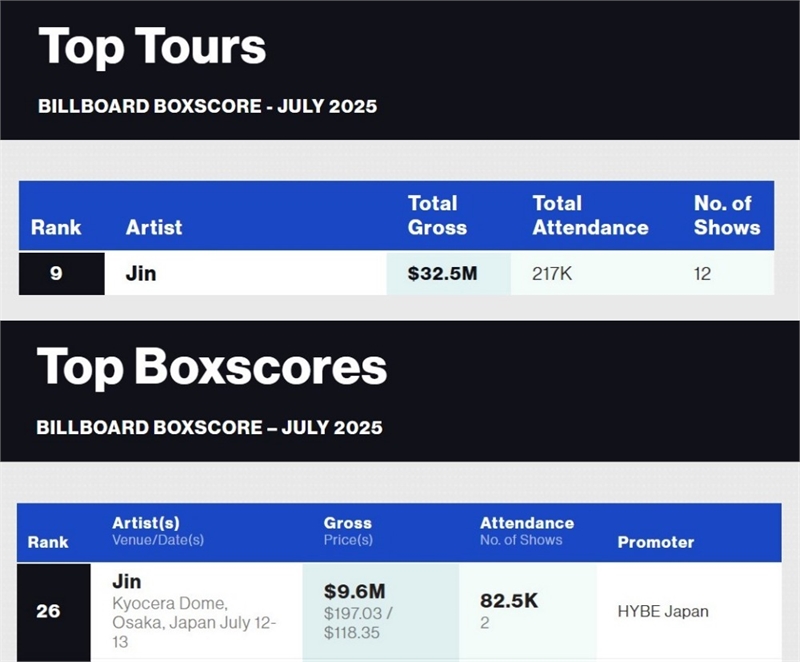800x662 pixels.
Task: Sort by the No. of Shows column header
Action: [x=726, y=215]
